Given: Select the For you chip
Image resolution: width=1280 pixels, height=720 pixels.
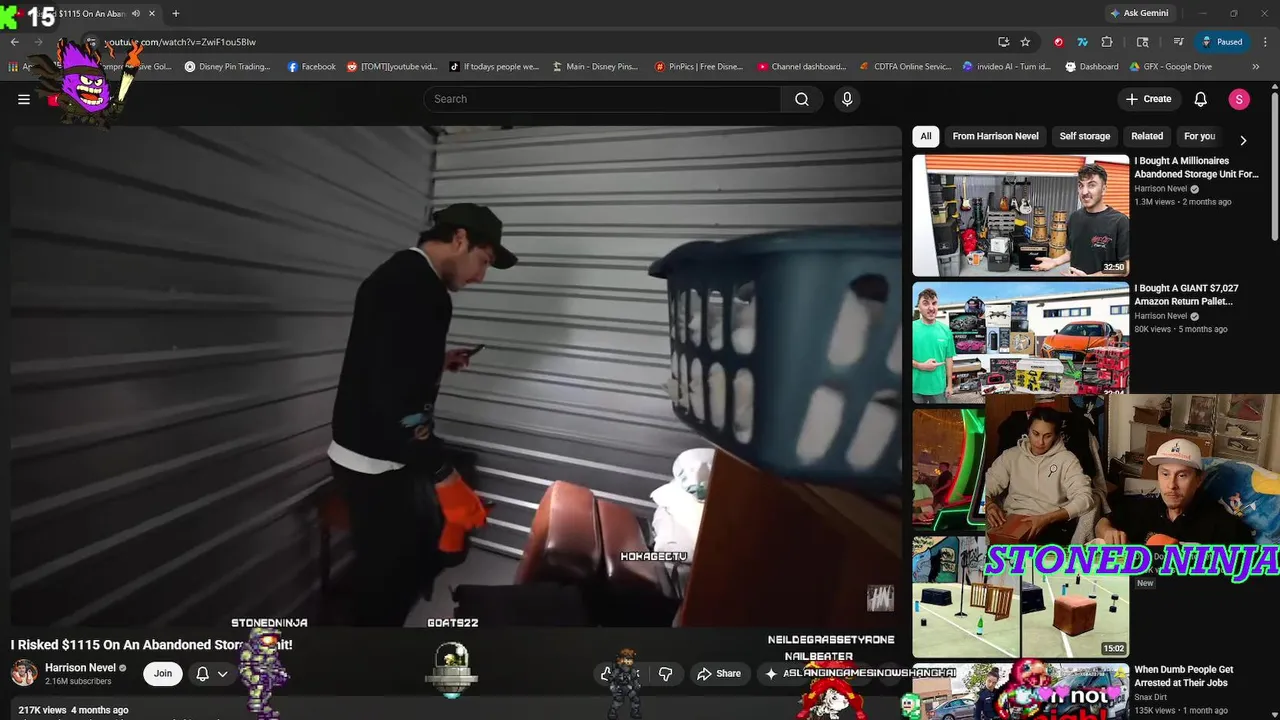Looking at the screenshot, I should 1199,136.
